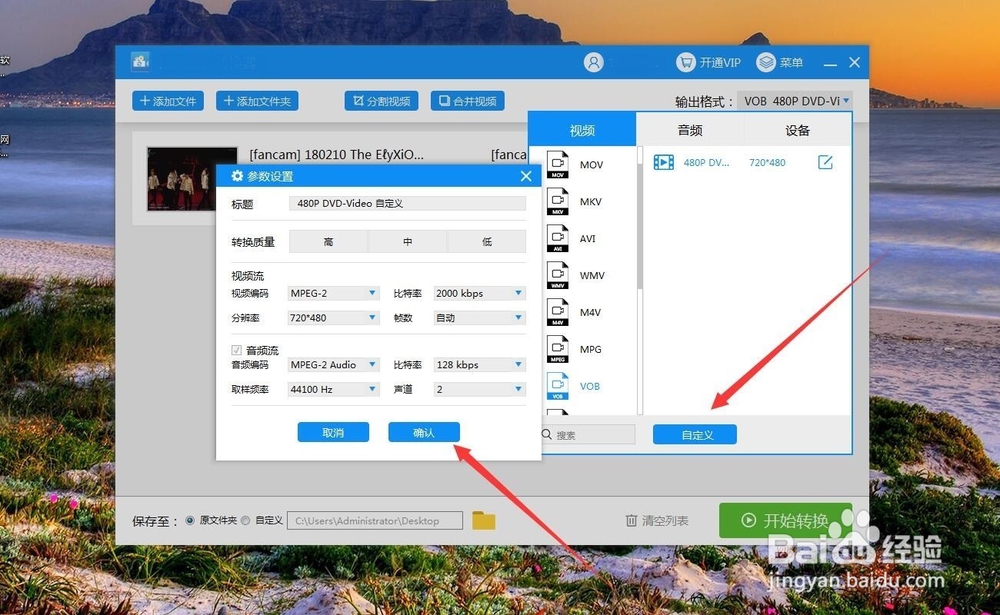Start conversion with the 开始转换 button
The image size is (1000, 615).
[x=787, y=520]
